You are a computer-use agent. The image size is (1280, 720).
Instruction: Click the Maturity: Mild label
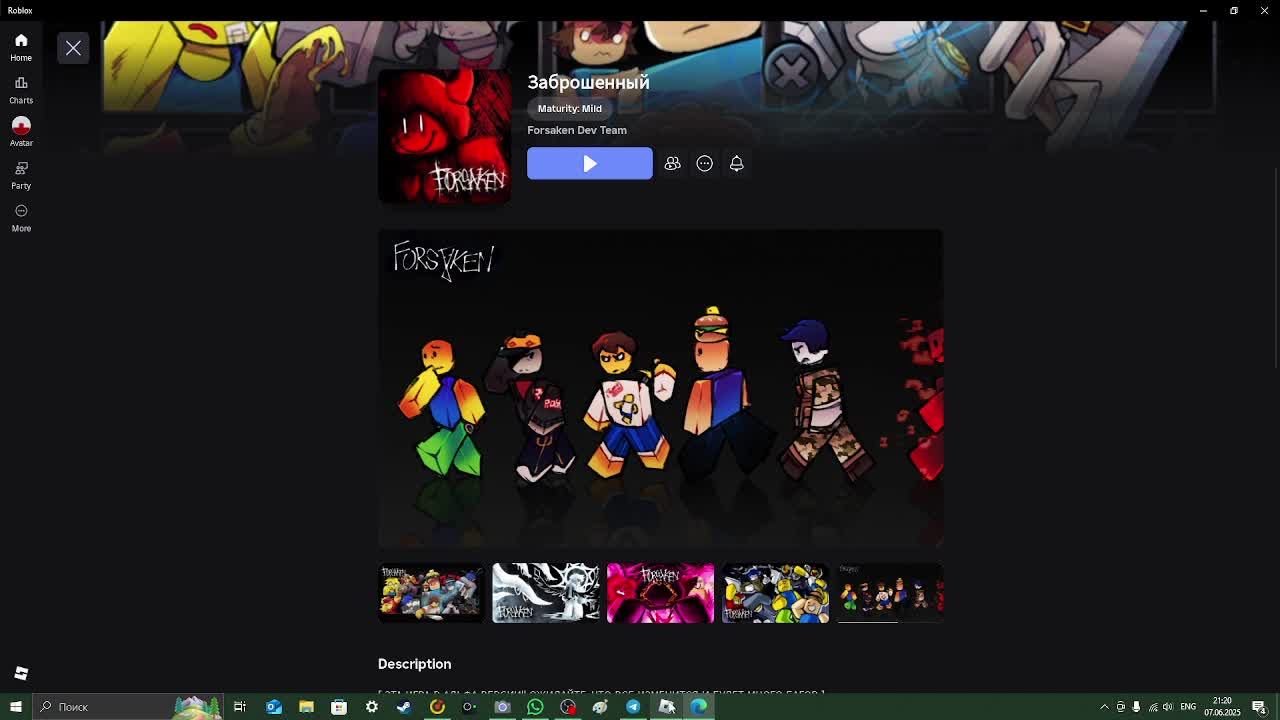click(x=570, y=108)
